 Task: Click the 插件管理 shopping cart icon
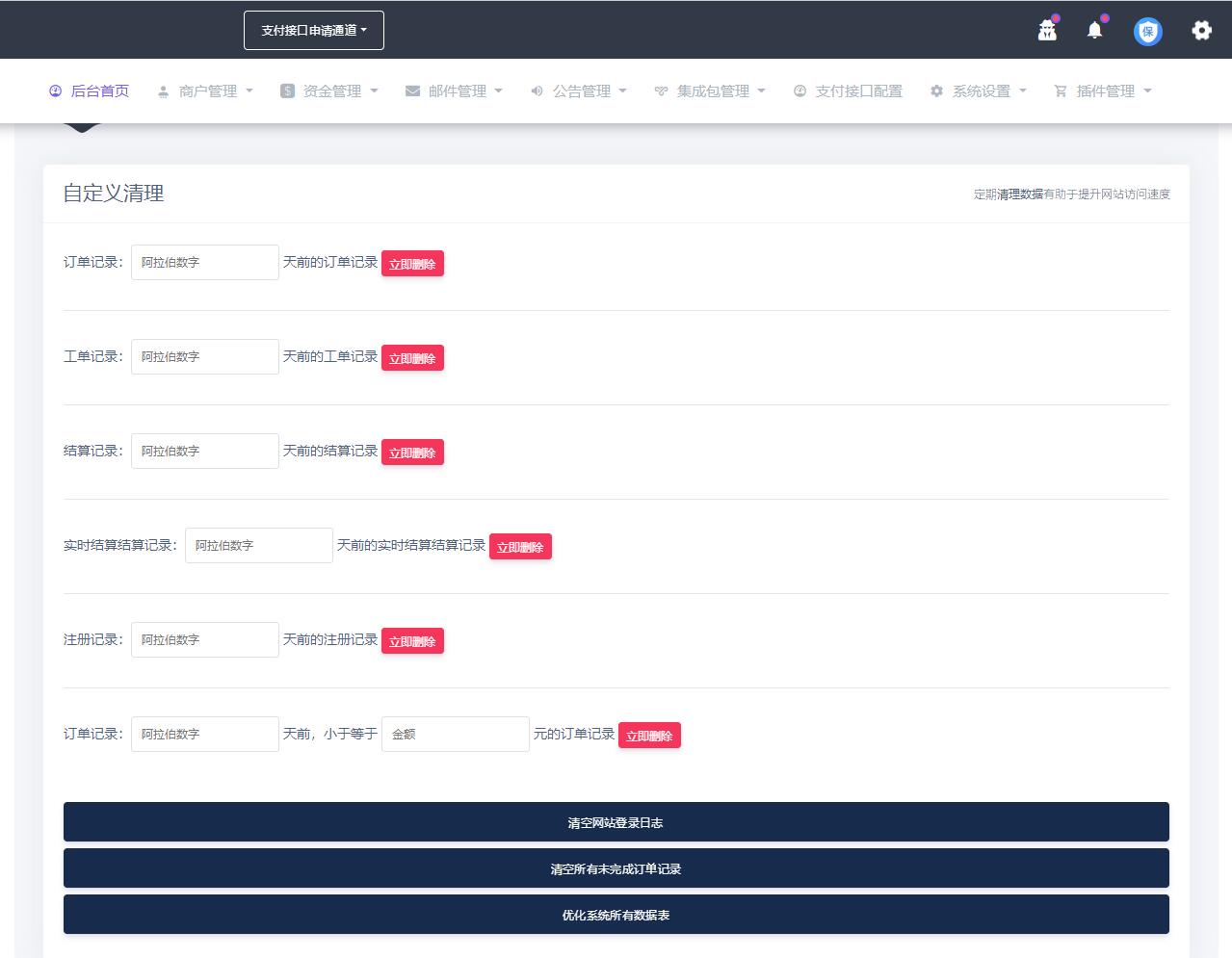click(x=1061, y=91)
